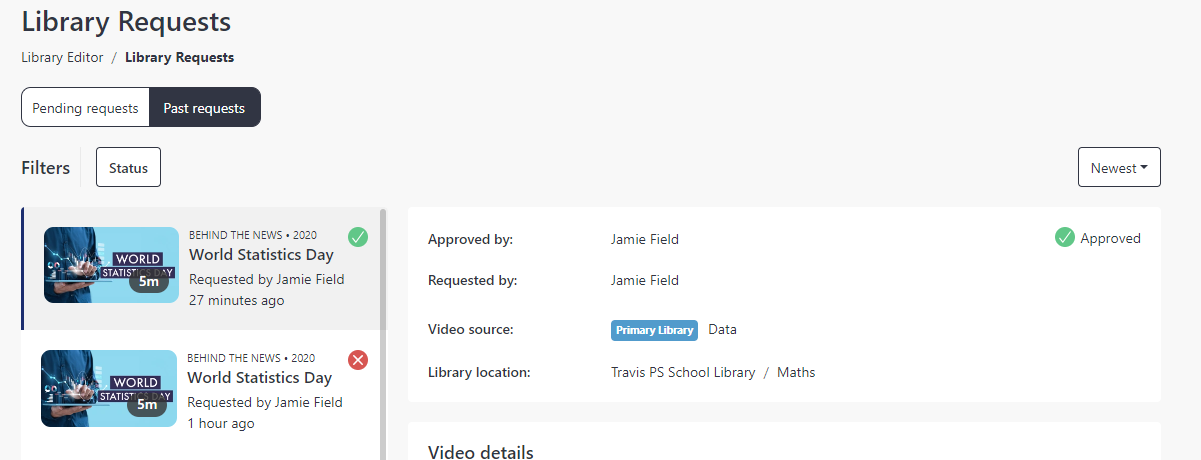Viewport: 1201px width, 460px height.
Task: Click the Maths library folder
Action: coord(796,372)
